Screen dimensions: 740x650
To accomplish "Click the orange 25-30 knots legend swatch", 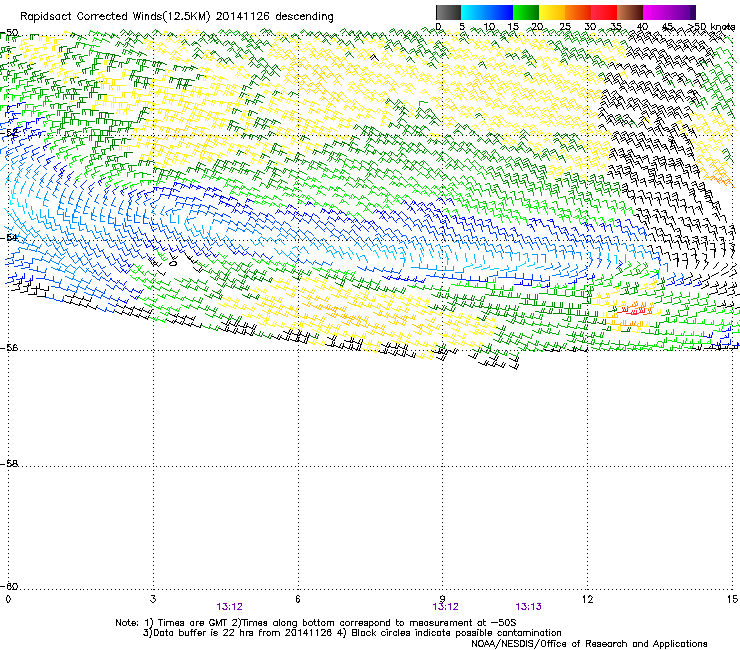I will tap(578, 12).
